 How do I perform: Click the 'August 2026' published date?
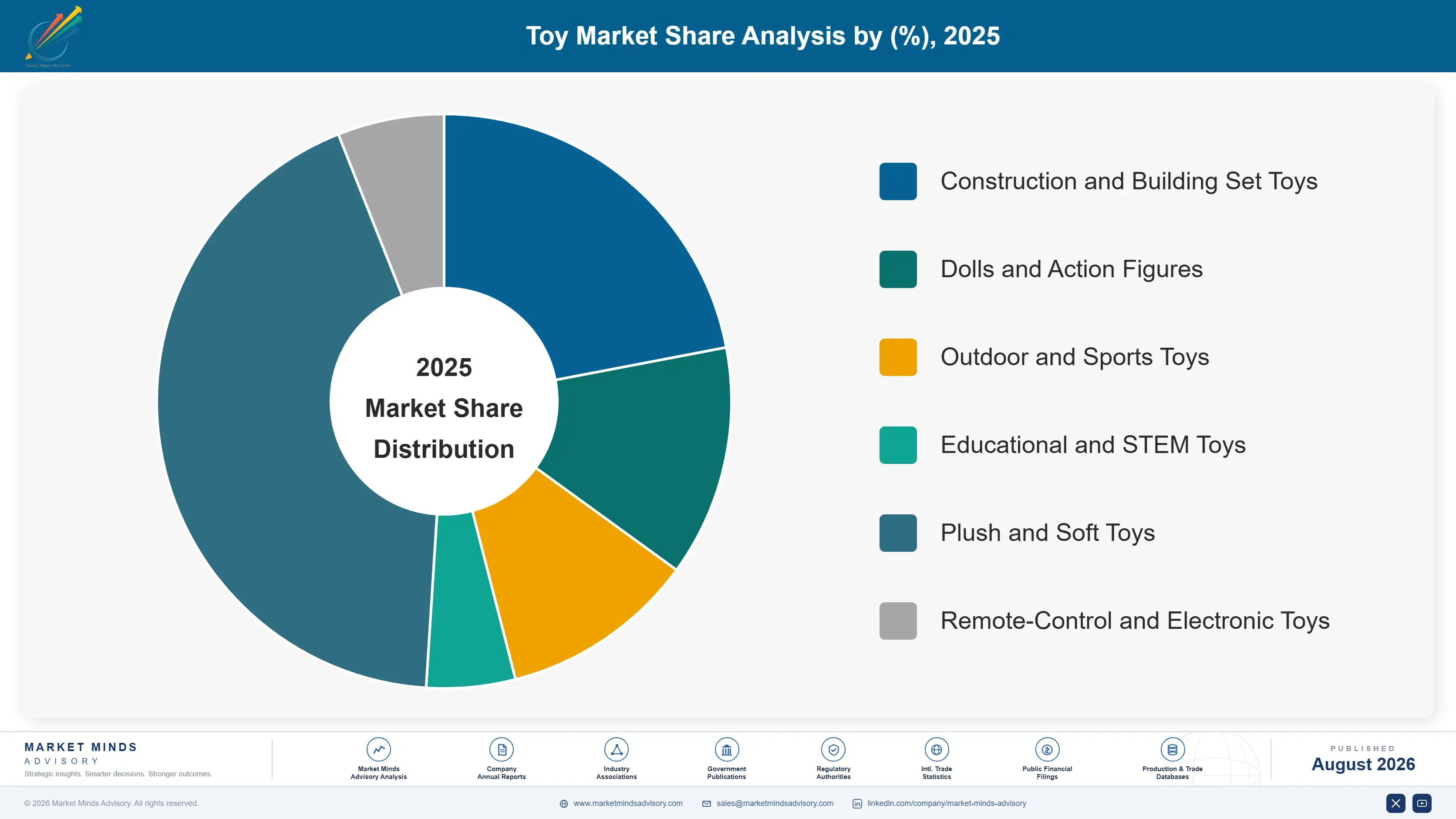click(x=1363, y=764)
